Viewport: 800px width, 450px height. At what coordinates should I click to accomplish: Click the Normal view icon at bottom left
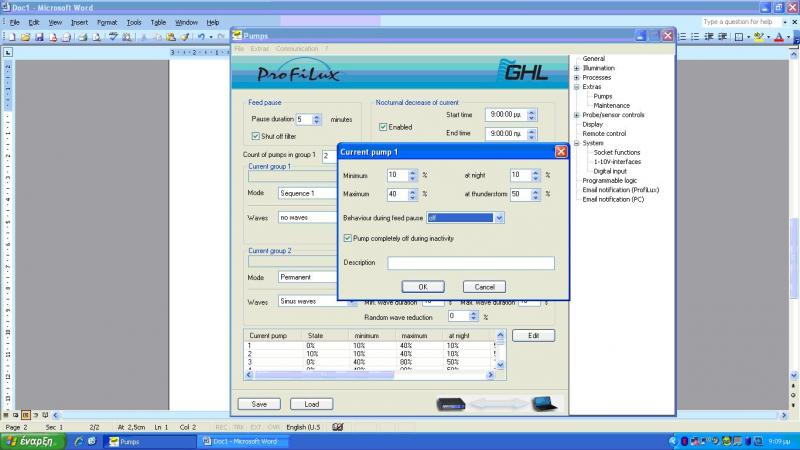pyautogui.click(x=6, y=415)
